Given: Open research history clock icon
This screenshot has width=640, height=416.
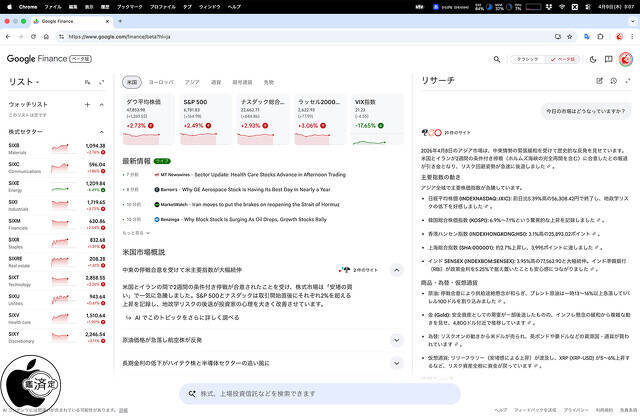Looking at the screenshot, I should click(x=613, y=81).
